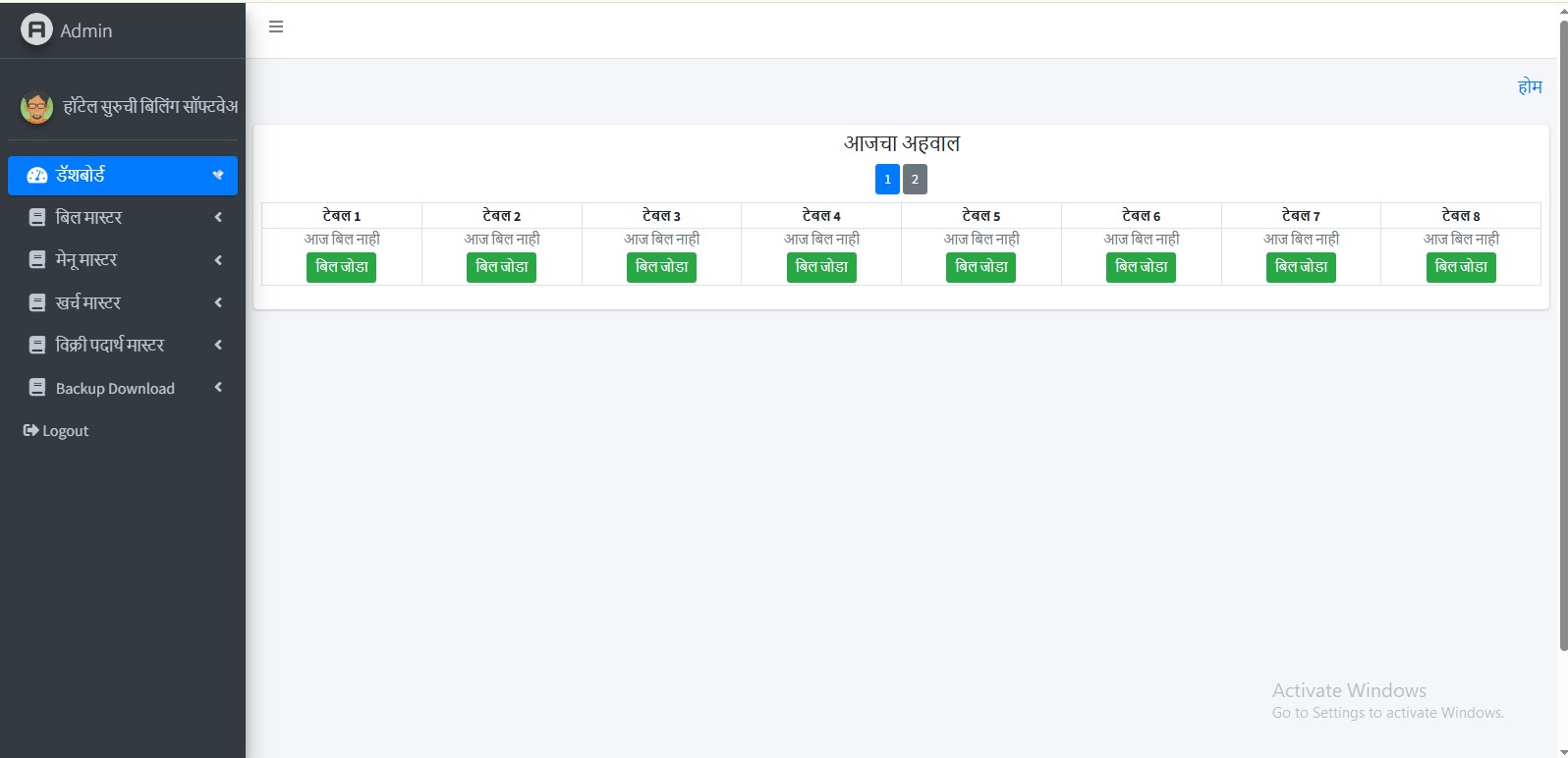Click the book icon beside Backup Download
1568x758 pixels.
pos(37,388)
